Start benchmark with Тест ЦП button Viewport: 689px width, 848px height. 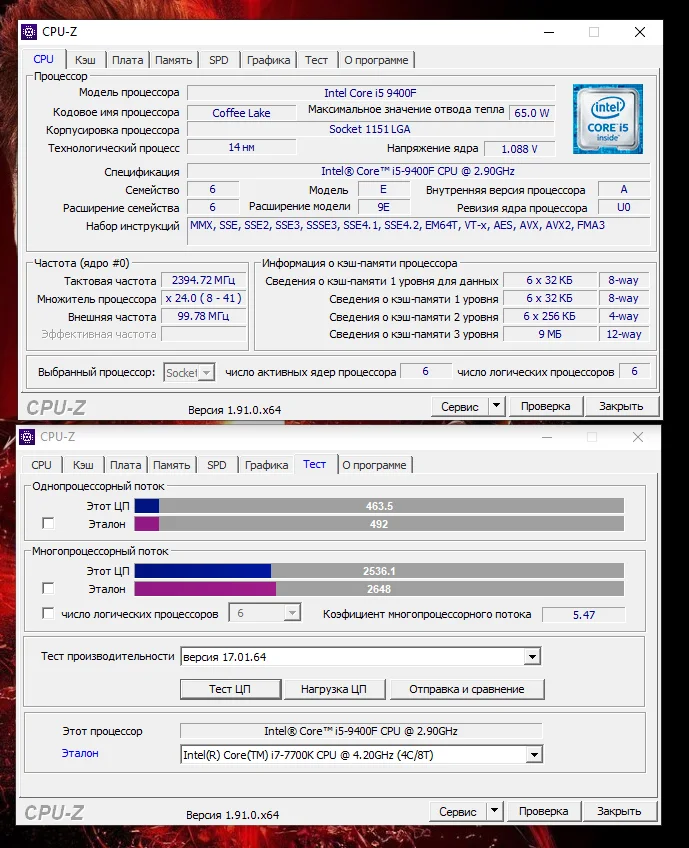[x=230, y=689]
